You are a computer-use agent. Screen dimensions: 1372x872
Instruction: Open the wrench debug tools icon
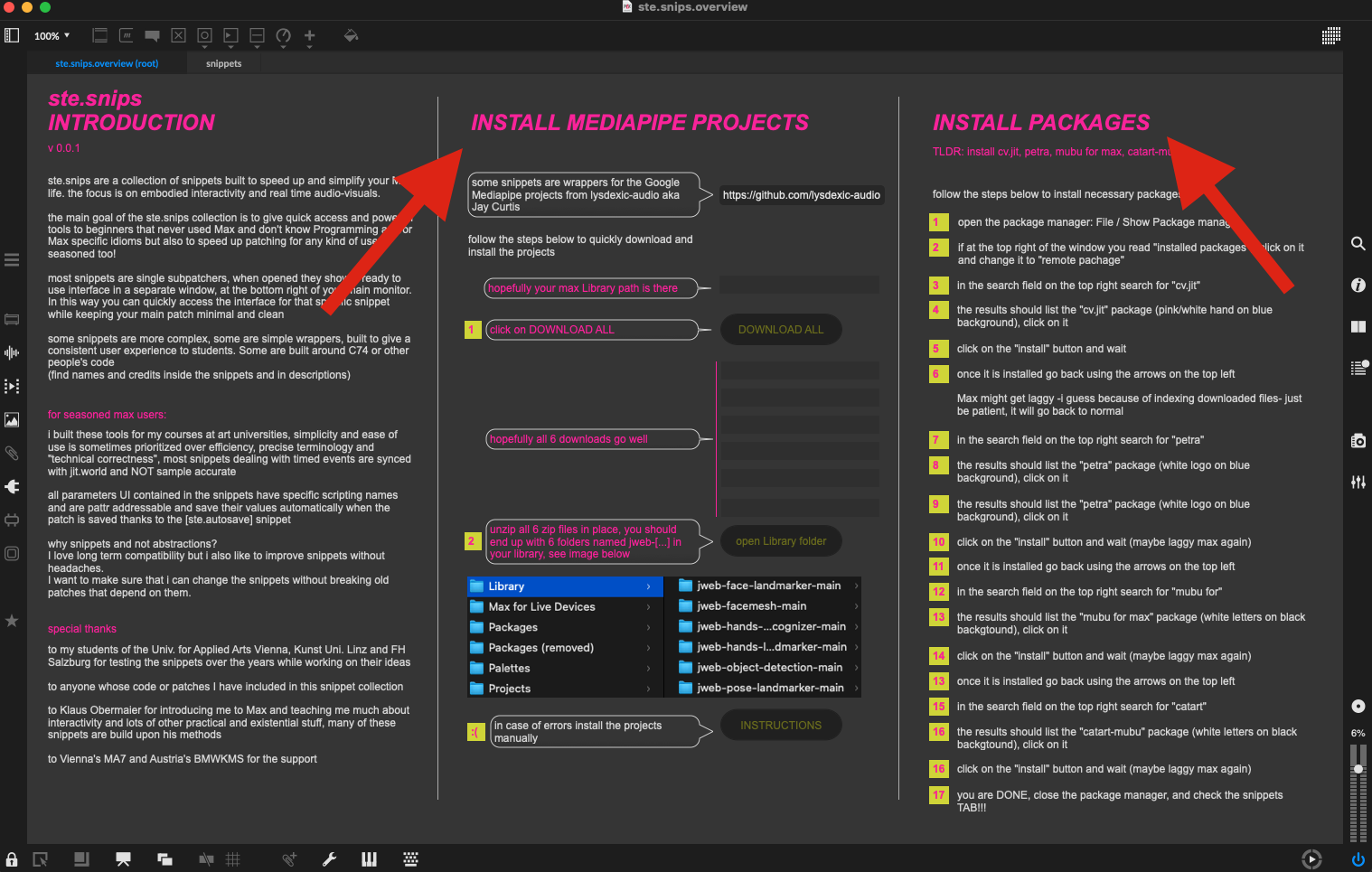(329, 859)
